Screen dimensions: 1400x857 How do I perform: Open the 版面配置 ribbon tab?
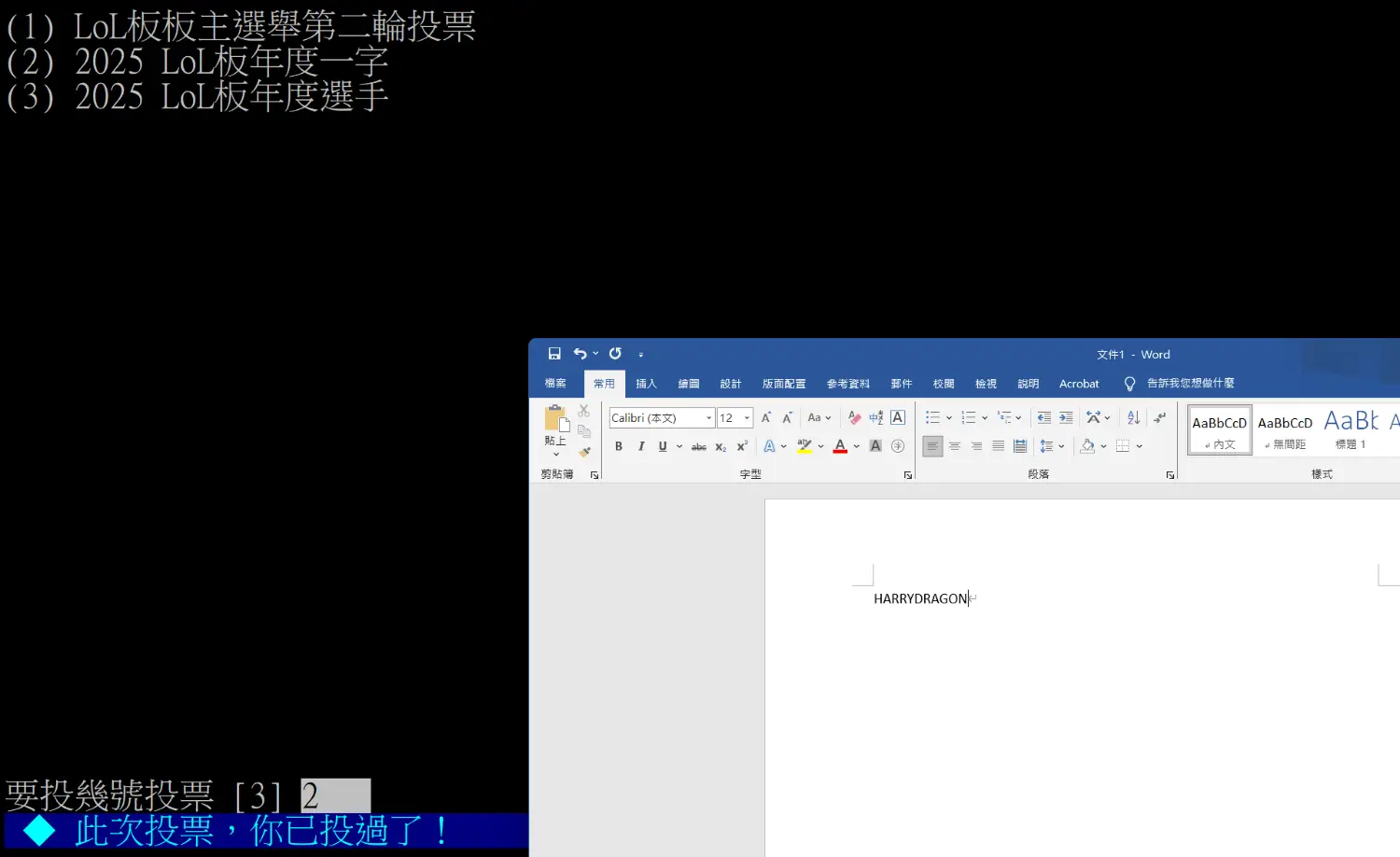tap(783, 384)
